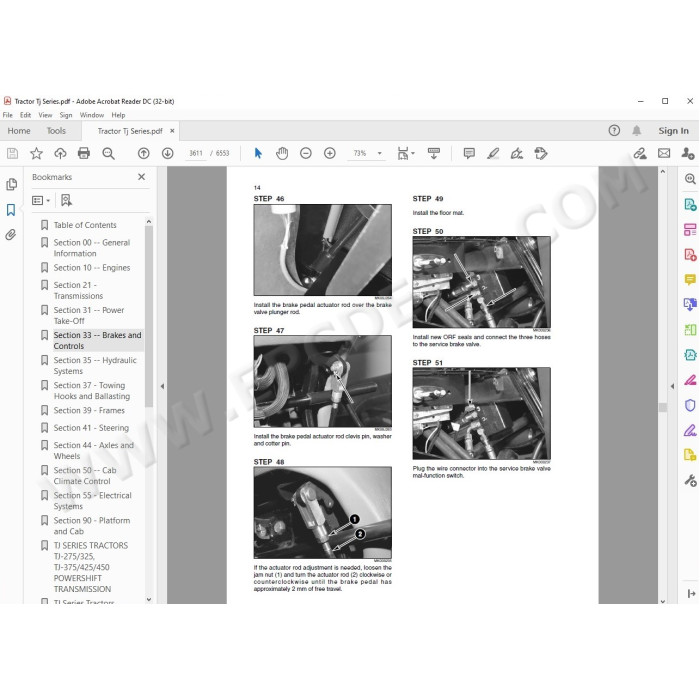Click the share with others person icon
Screen dimensions: 700x700
pos(688,154)
